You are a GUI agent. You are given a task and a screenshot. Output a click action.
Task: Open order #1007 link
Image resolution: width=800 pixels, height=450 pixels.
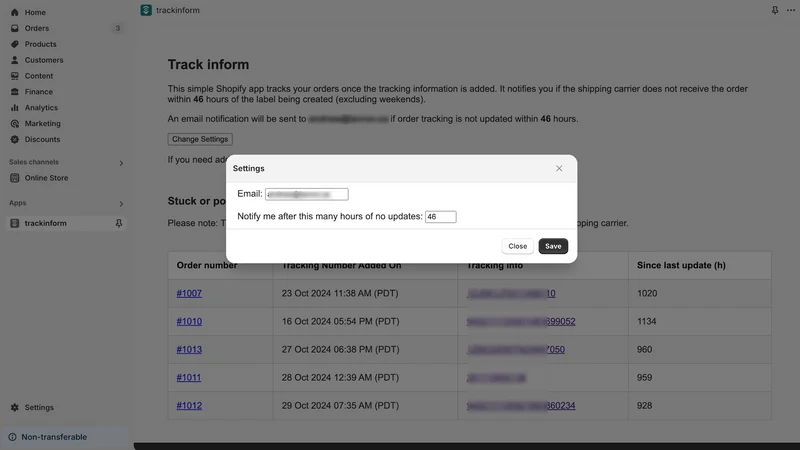coord(189,293)
